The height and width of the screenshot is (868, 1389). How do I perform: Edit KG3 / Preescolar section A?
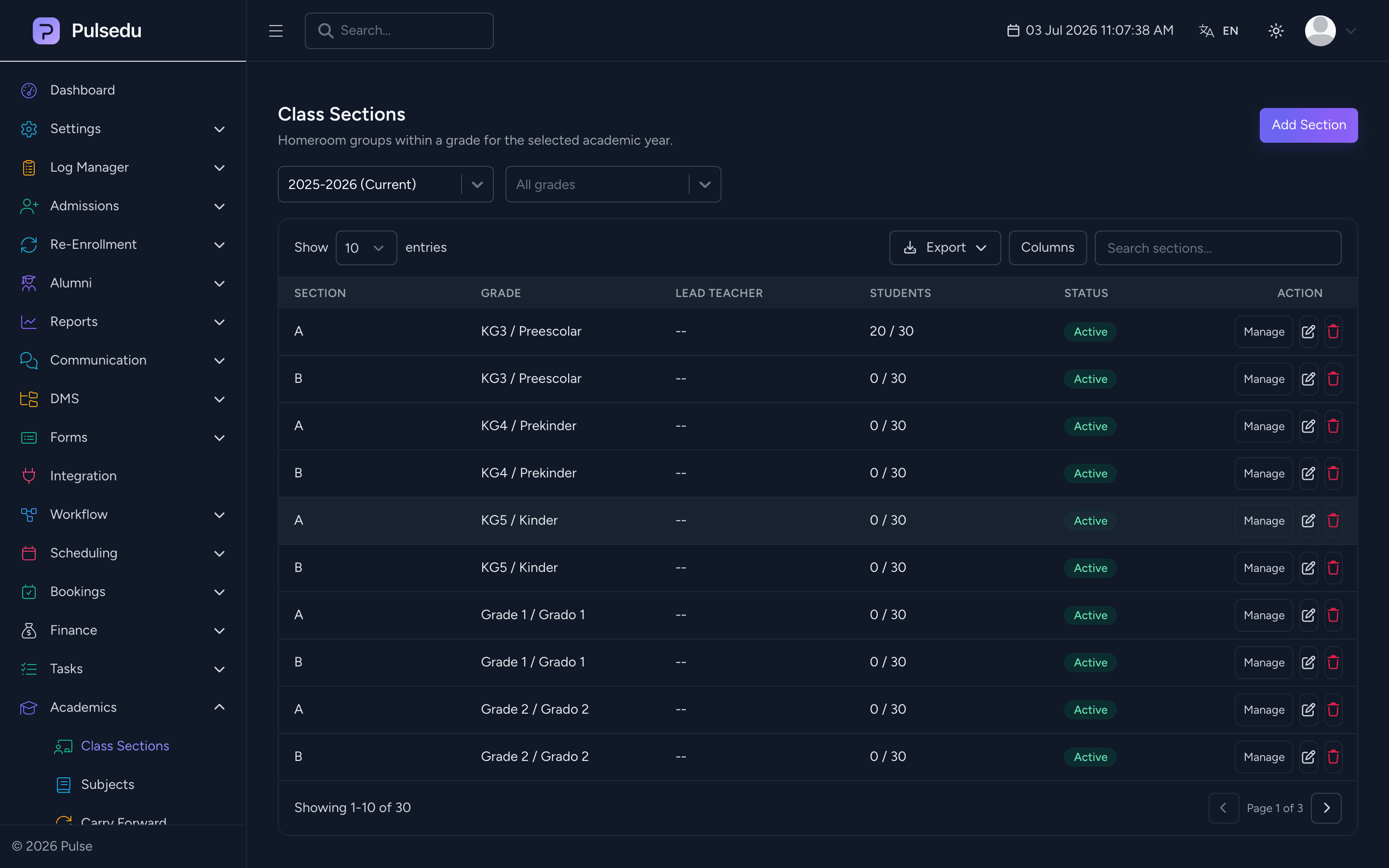[x=1308, y=332]
